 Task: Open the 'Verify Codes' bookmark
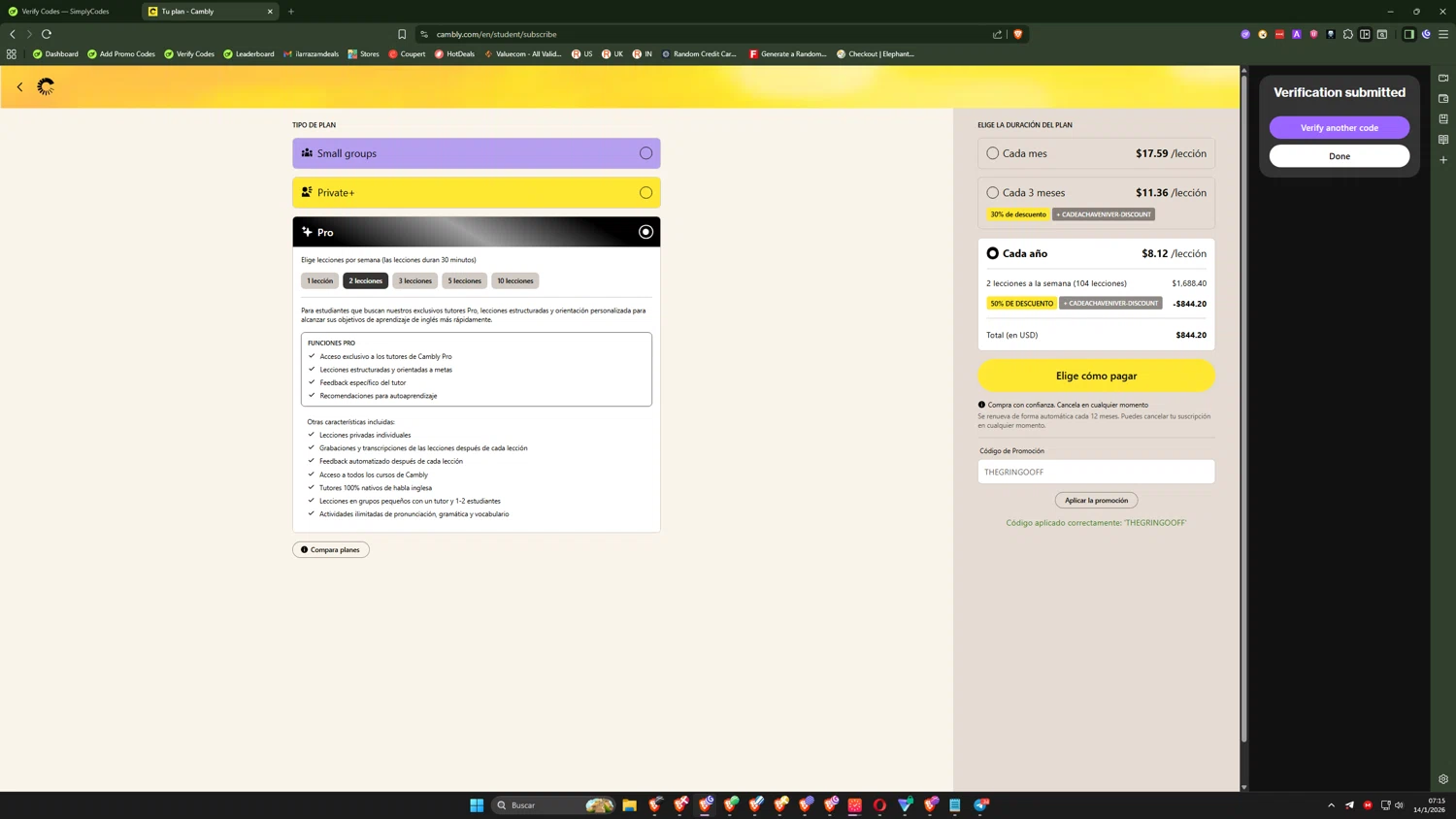[x=189, y=54]
